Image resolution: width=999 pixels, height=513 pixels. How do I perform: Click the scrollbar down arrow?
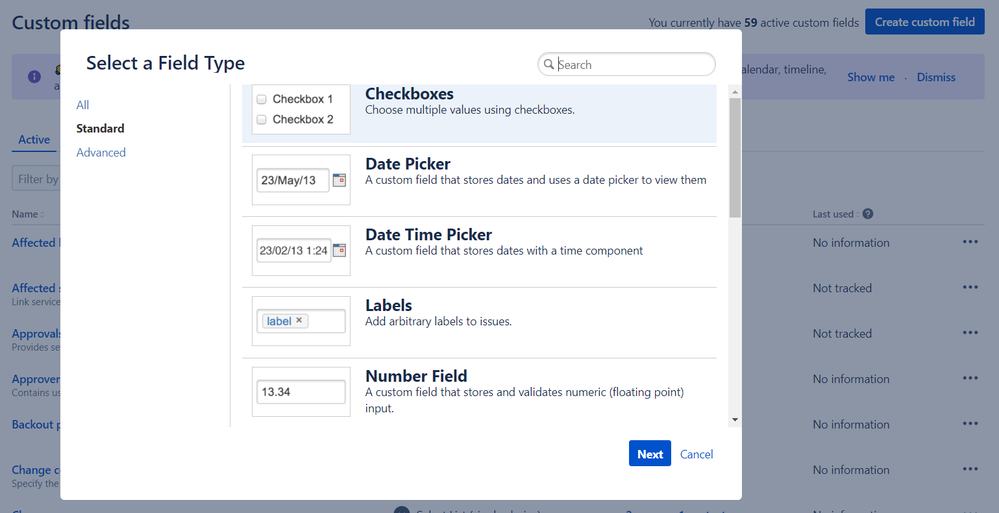pos(735,419)
